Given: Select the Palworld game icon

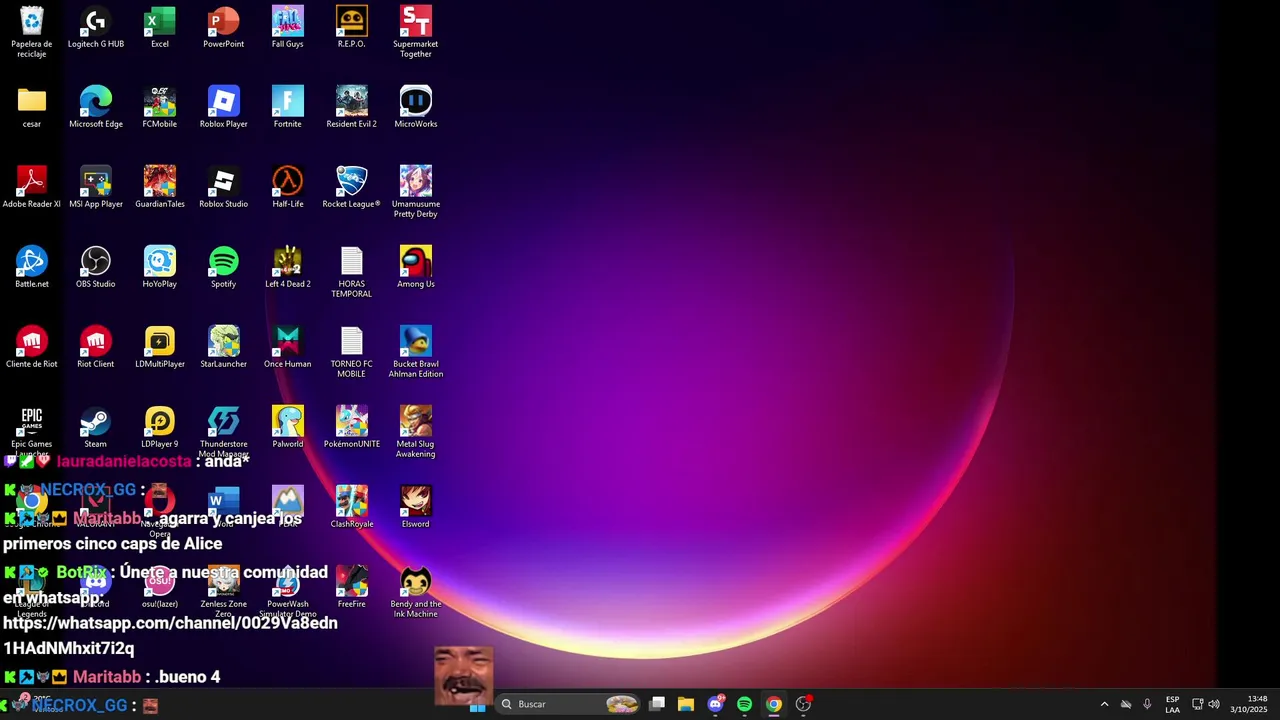Looking at the screenshot, I should click(288, 428).
